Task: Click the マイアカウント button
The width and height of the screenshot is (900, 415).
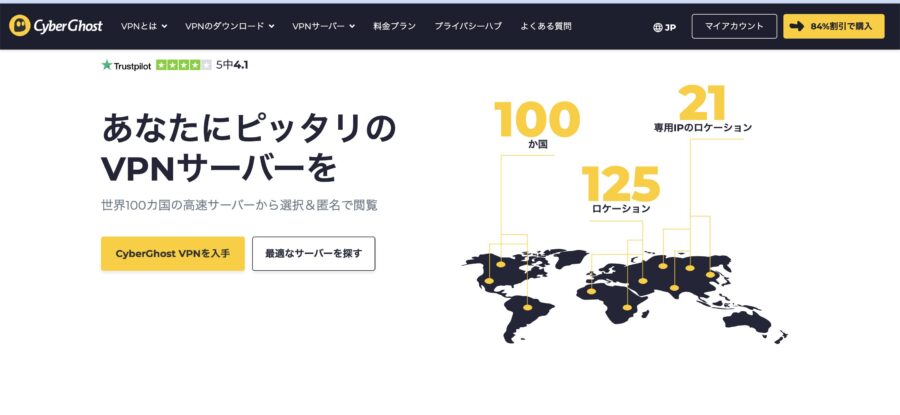Action: point(733,26)
